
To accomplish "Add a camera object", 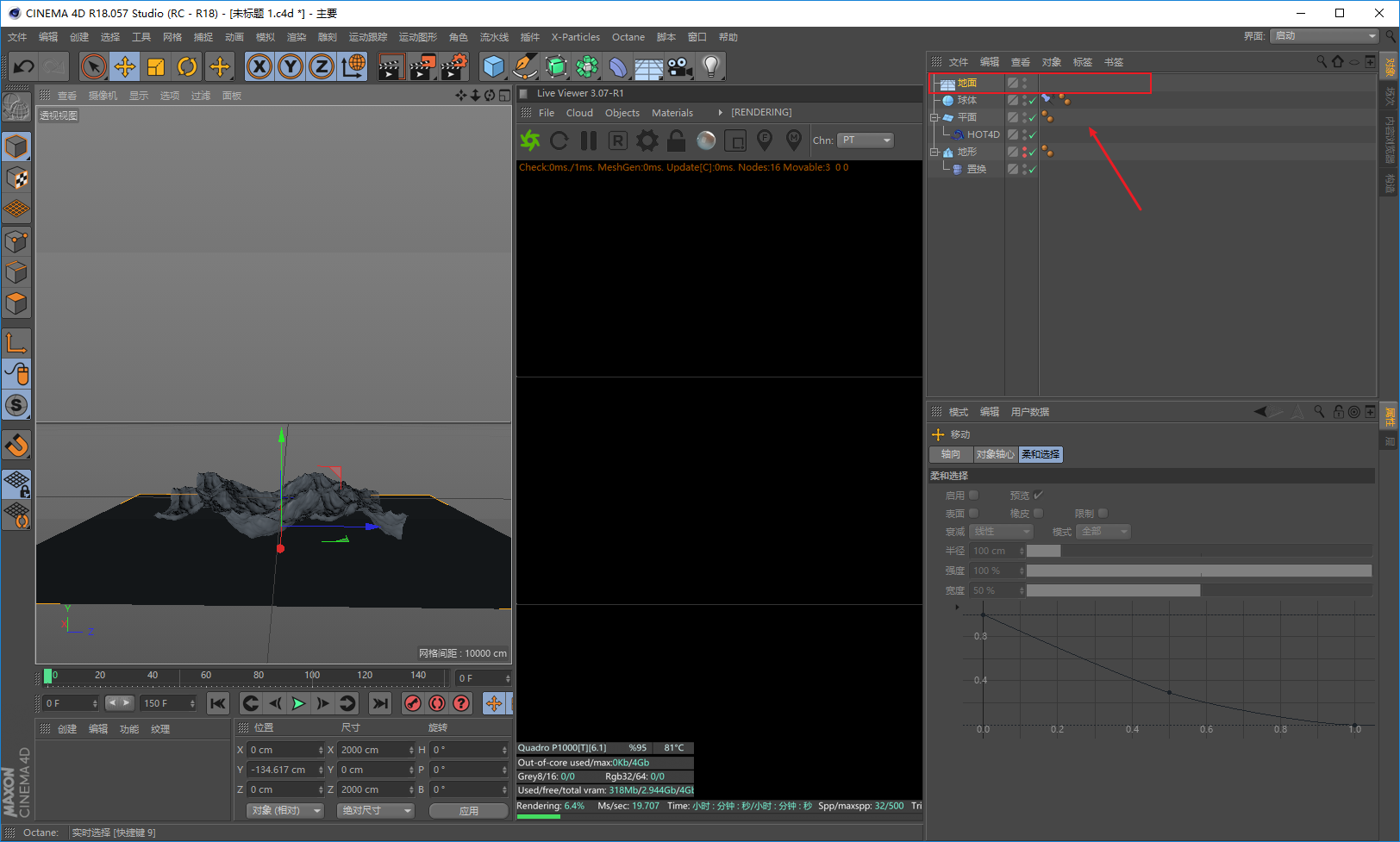I will (x=680, y=66).
